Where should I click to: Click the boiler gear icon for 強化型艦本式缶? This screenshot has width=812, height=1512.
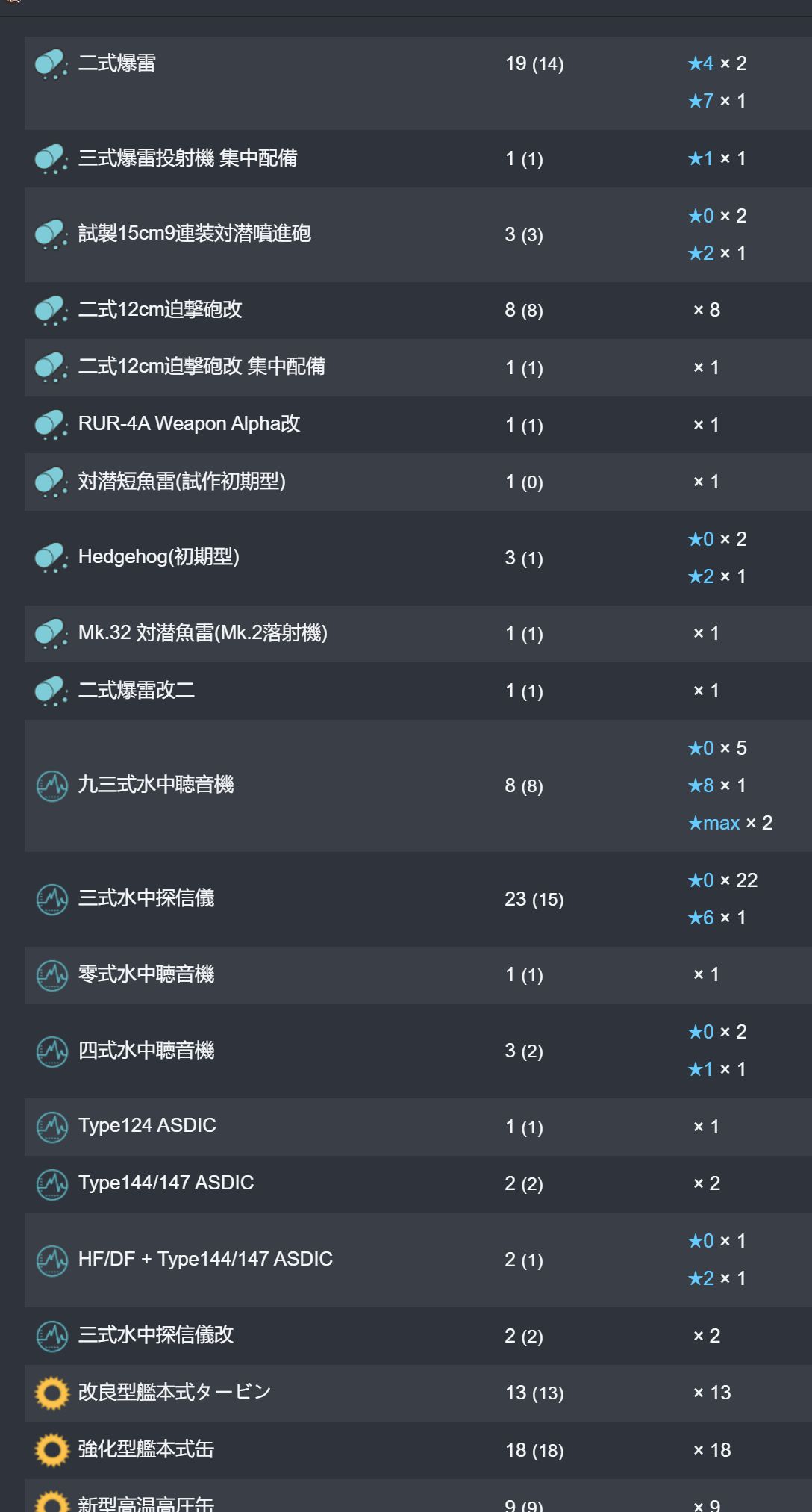tap(52, 1449)
